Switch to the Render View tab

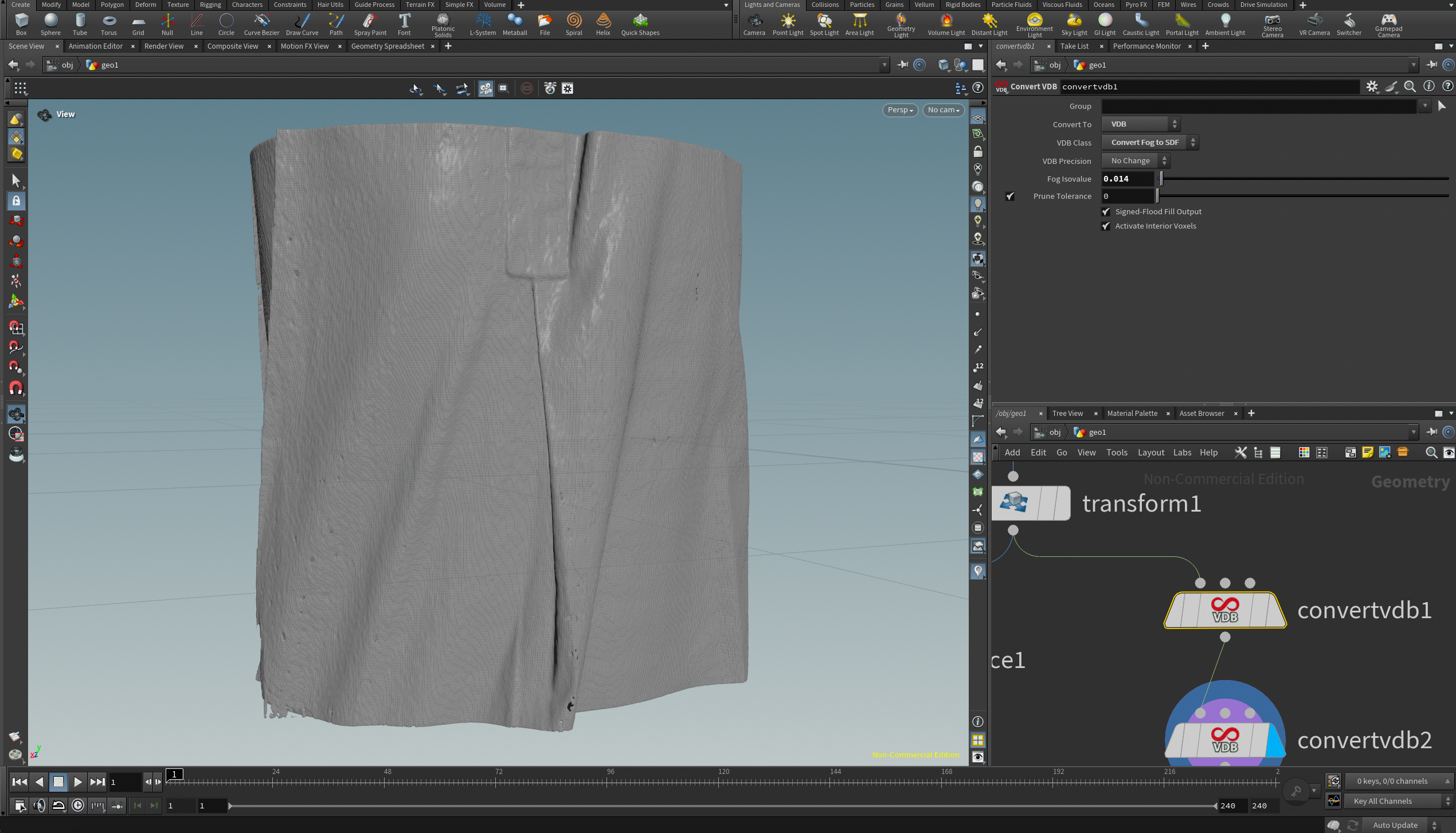(x=164, y=46)
